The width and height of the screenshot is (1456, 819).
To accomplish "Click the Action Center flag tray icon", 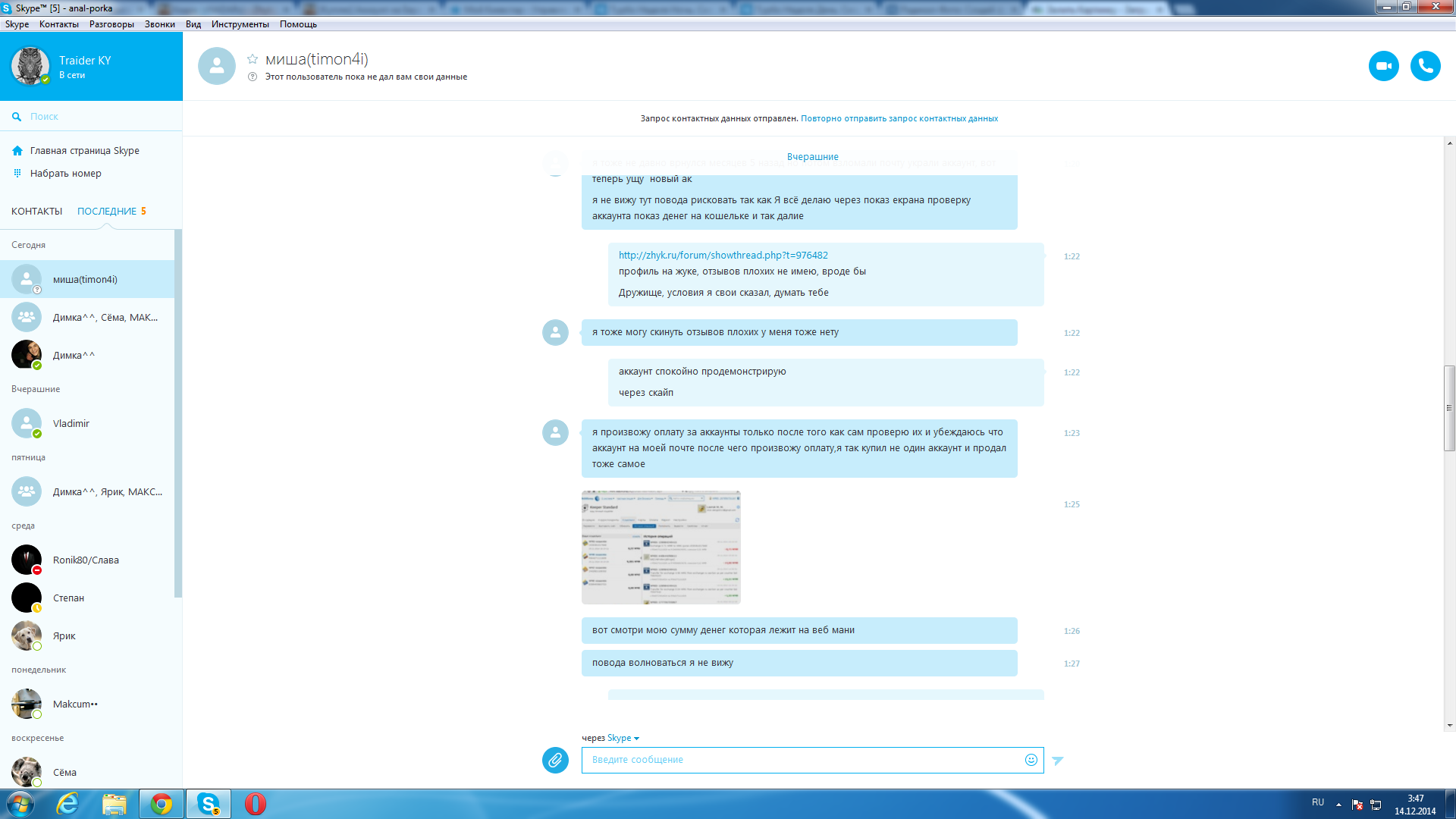I will click(1357, 805).
